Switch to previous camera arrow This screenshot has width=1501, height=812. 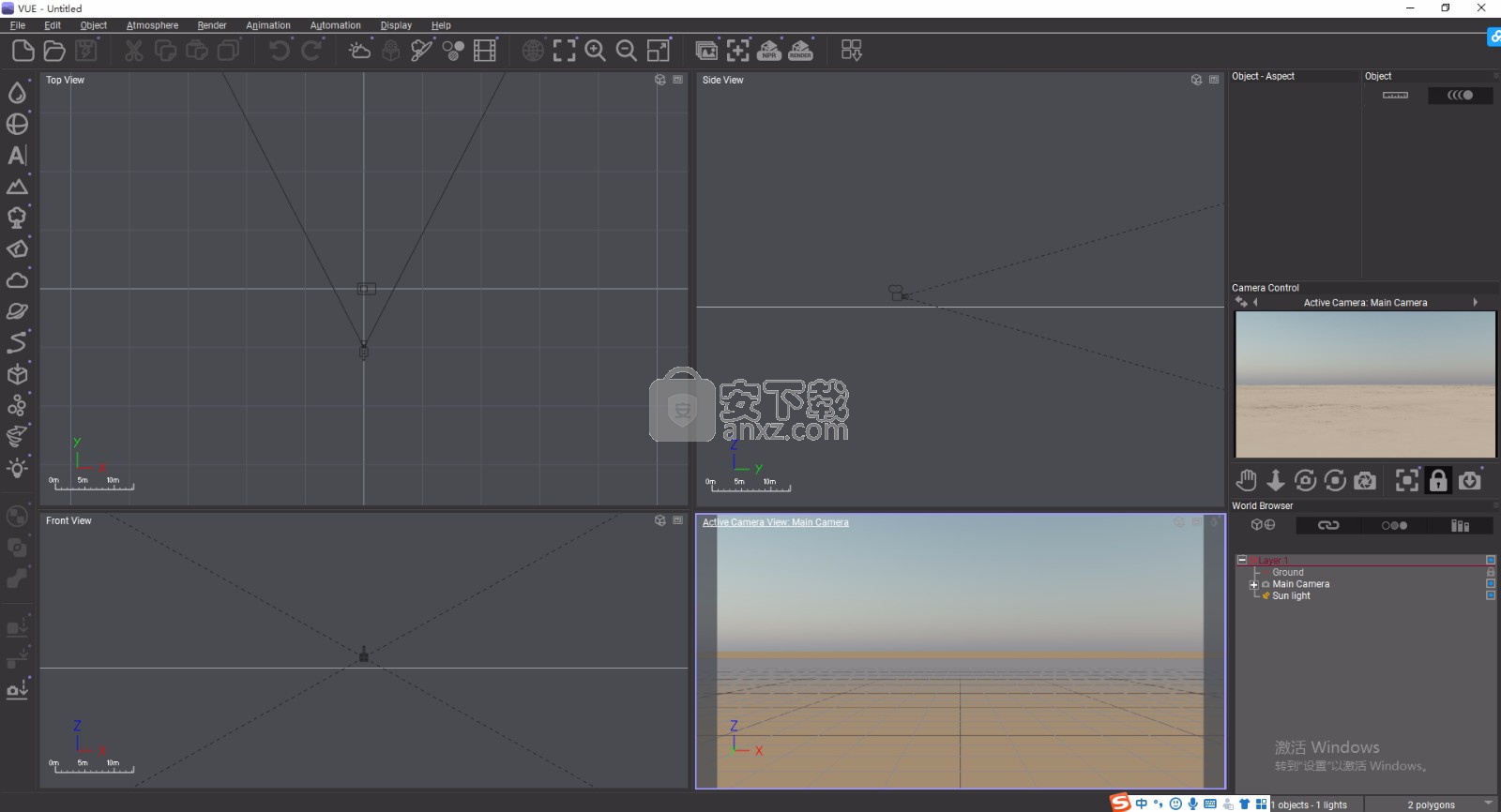point(1255,302)
